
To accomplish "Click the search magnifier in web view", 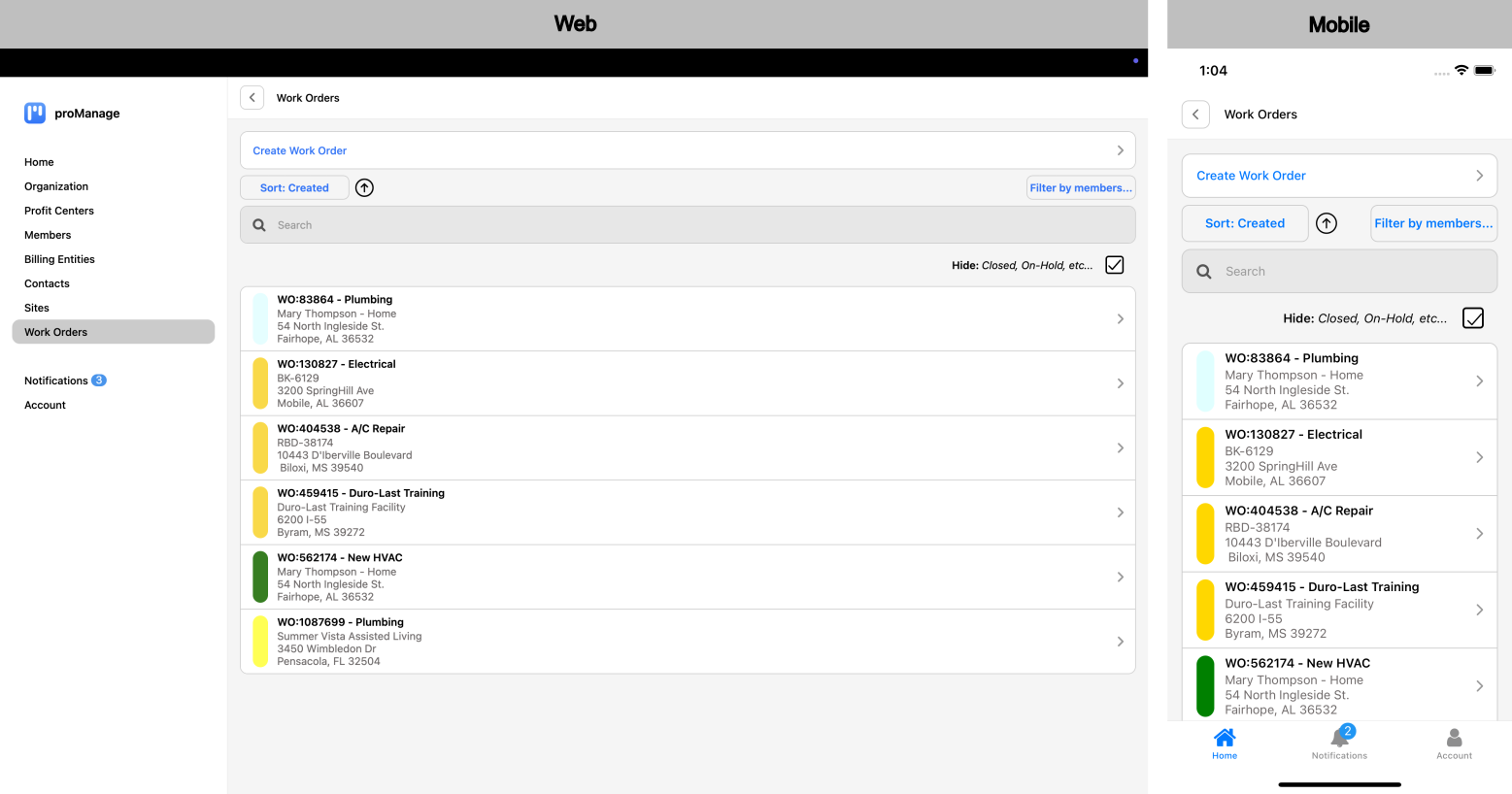I will [x=259, y=225].
